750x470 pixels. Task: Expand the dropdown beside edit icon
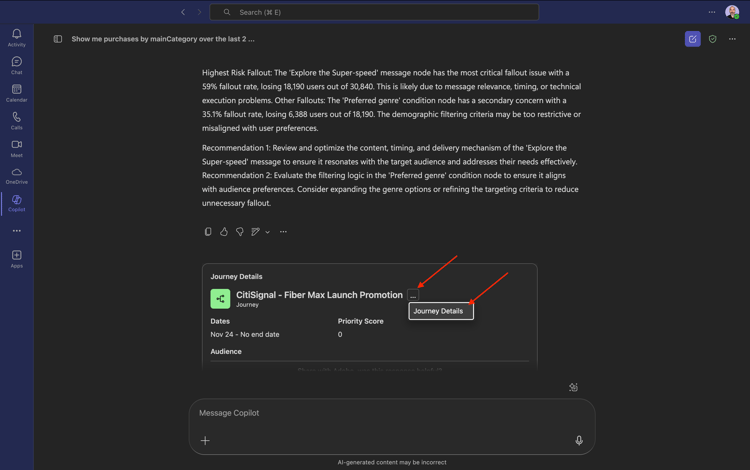[x=267, y=232]
